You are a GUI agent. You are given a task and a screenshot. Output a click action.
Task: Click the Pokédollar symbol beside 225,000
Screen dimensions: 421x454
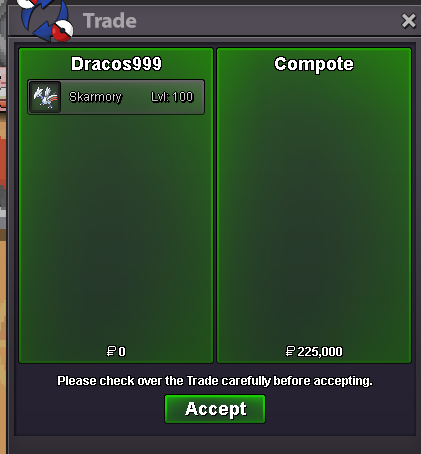[290, 351]
